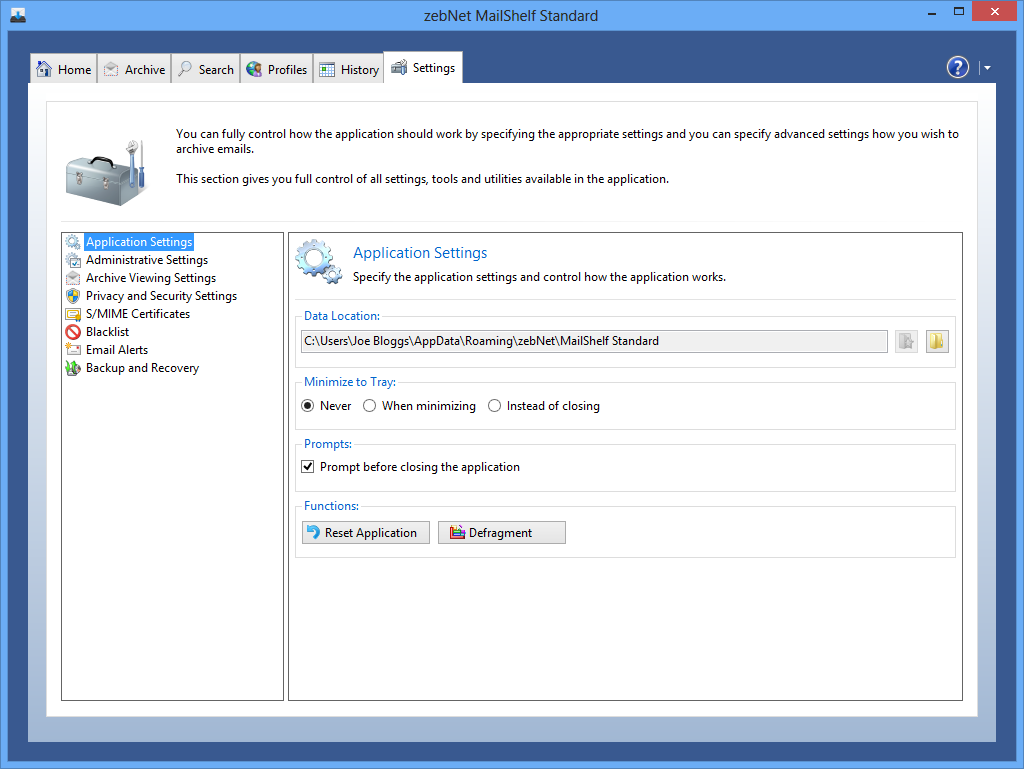Open Privacy and Security Settings
The width and height of the screenshot is (1024, 769).
(x=161, y=296)
